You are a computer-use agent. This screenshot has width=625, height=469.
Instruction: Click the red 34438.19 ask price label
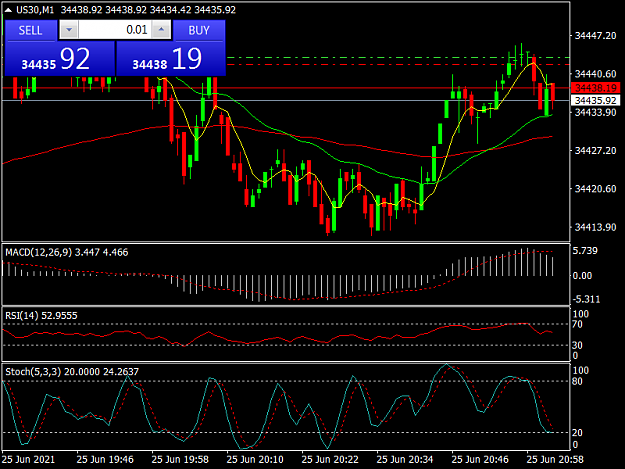tap(596, 88)
